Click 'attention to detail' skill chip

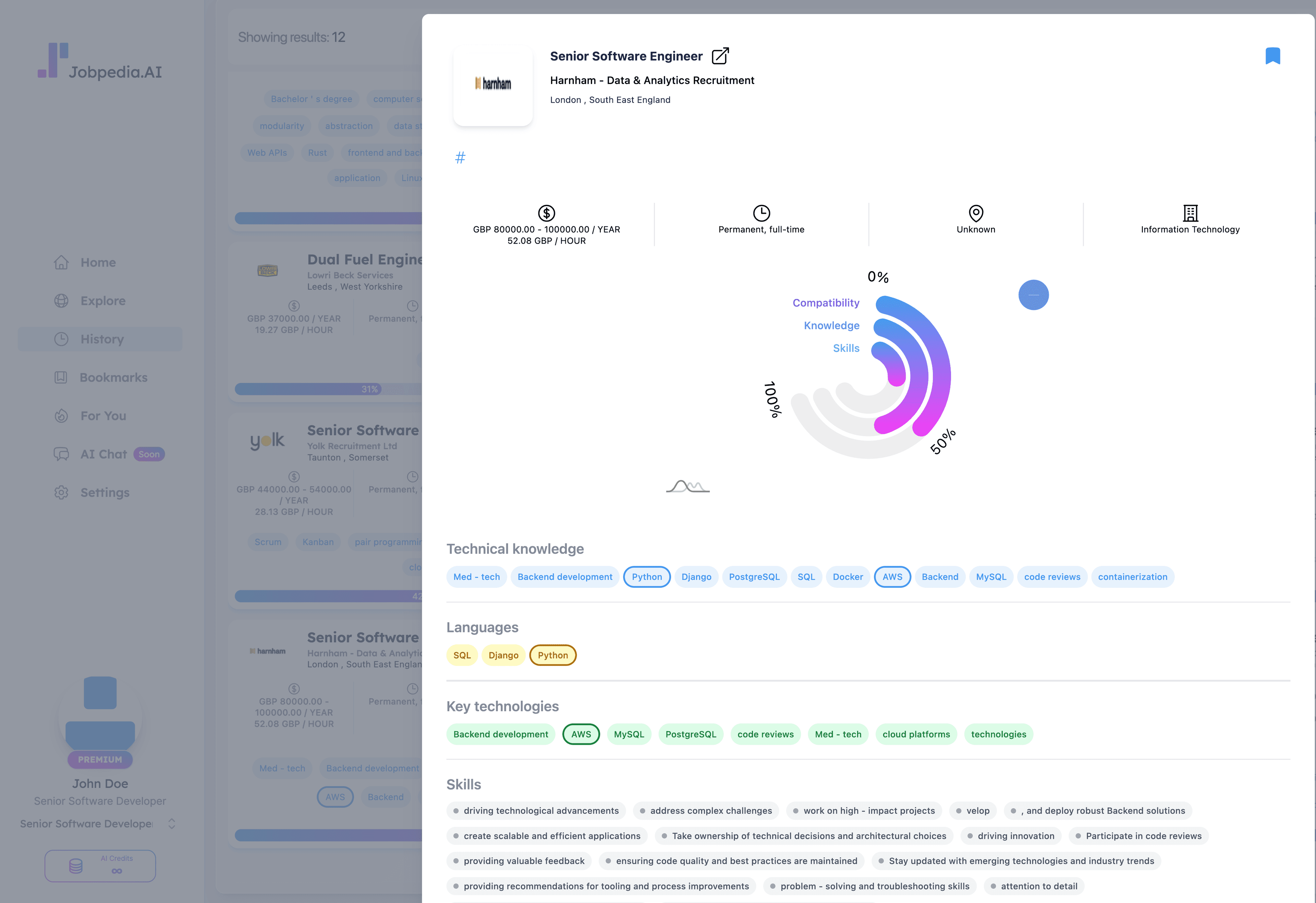[1033, 886]
